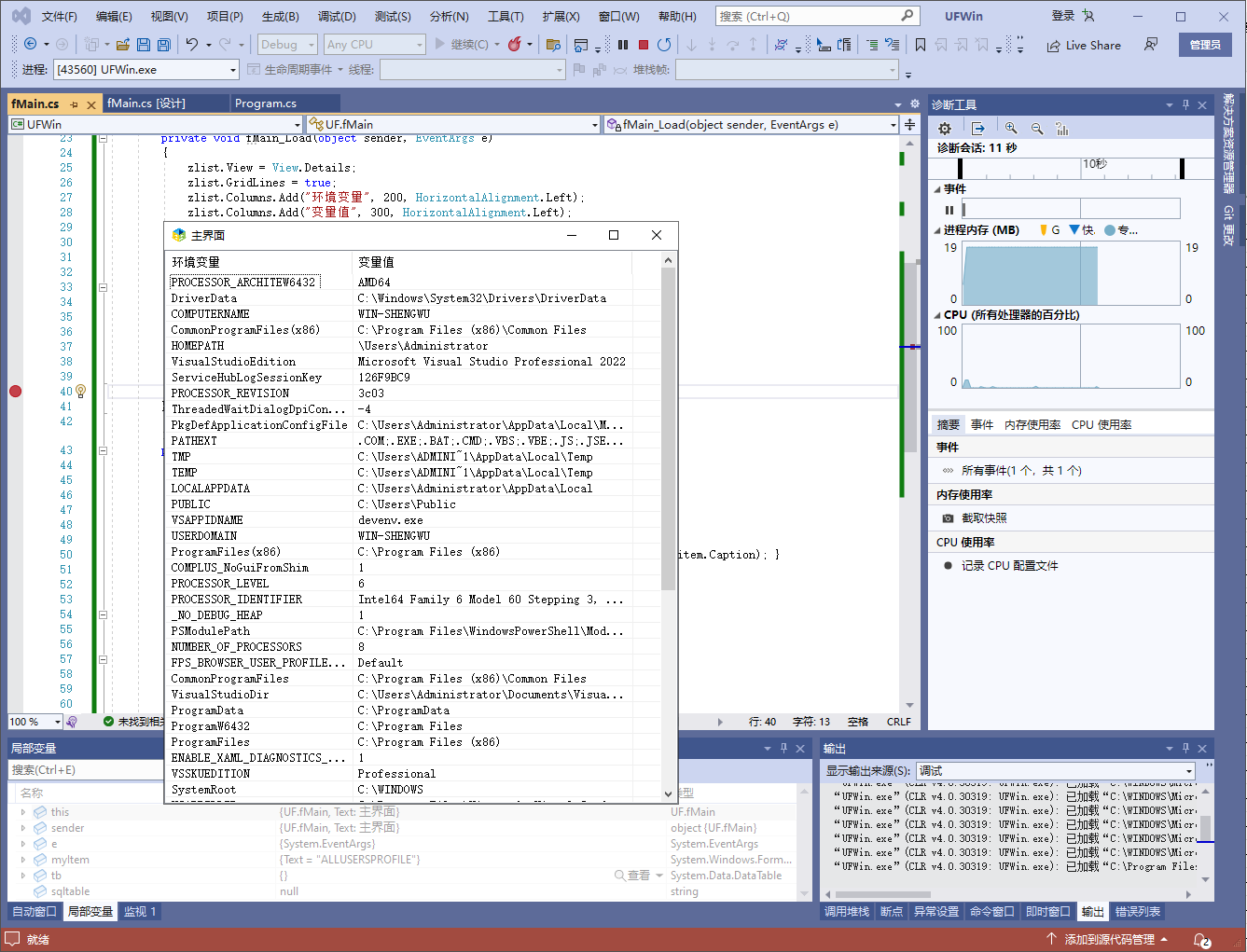Toggle the snapshot legend marker

click(1074, 229)
